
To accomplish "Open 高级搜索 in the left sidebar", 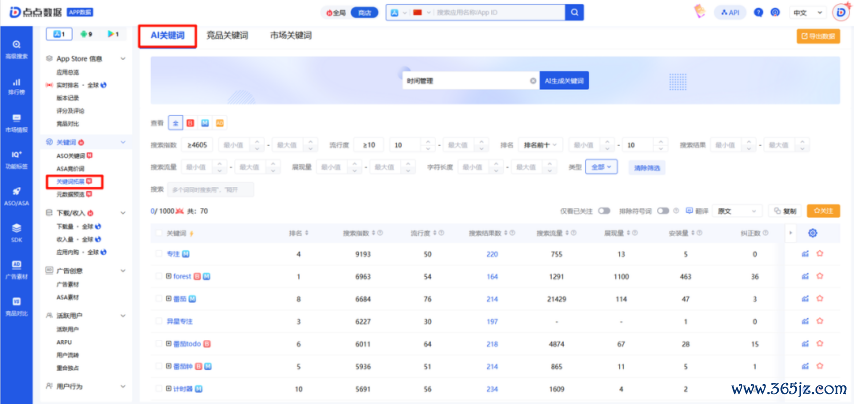I will click(17, 49).
